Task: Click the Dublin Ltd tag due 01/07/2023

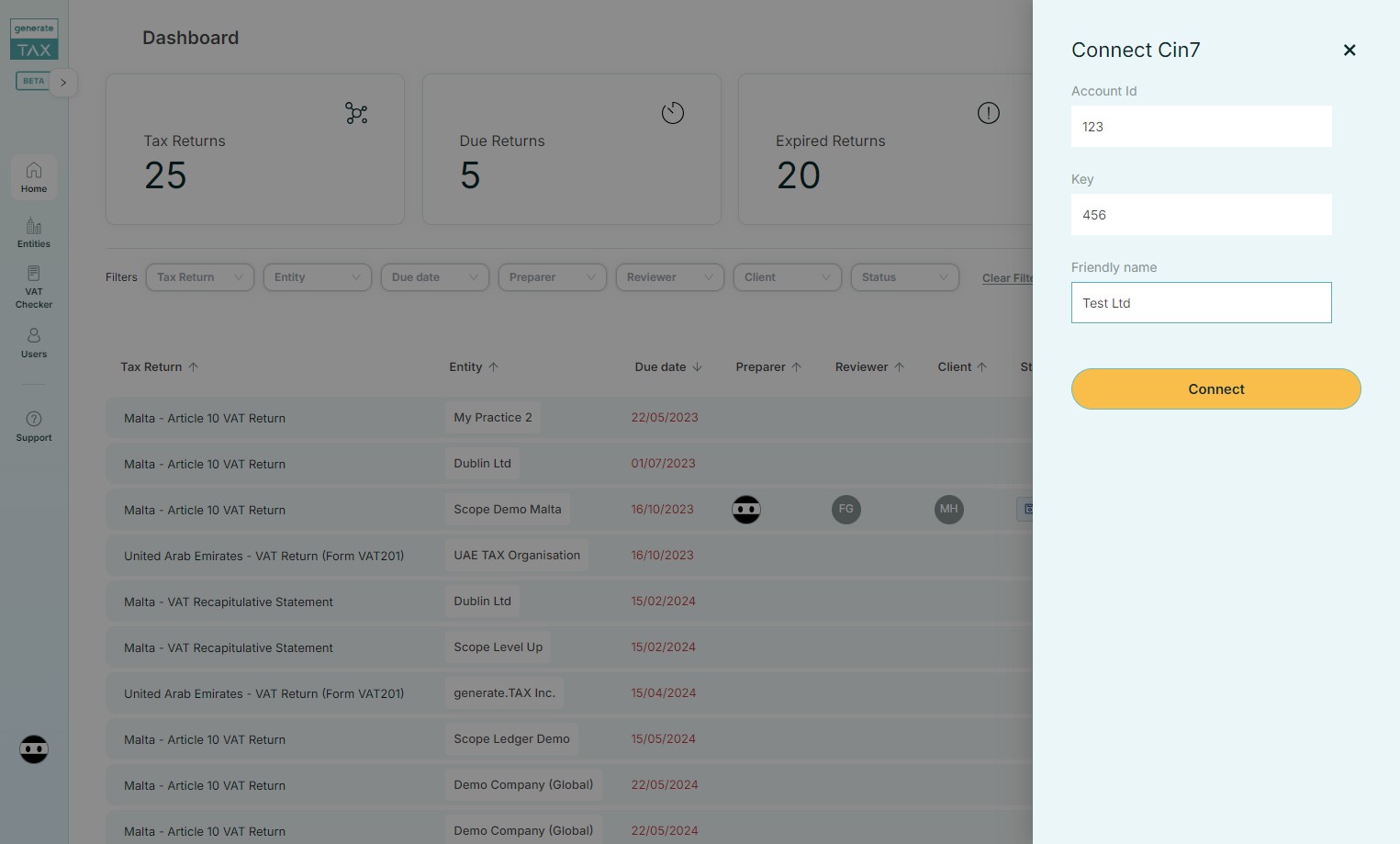Action: click(x=483, y=464)
